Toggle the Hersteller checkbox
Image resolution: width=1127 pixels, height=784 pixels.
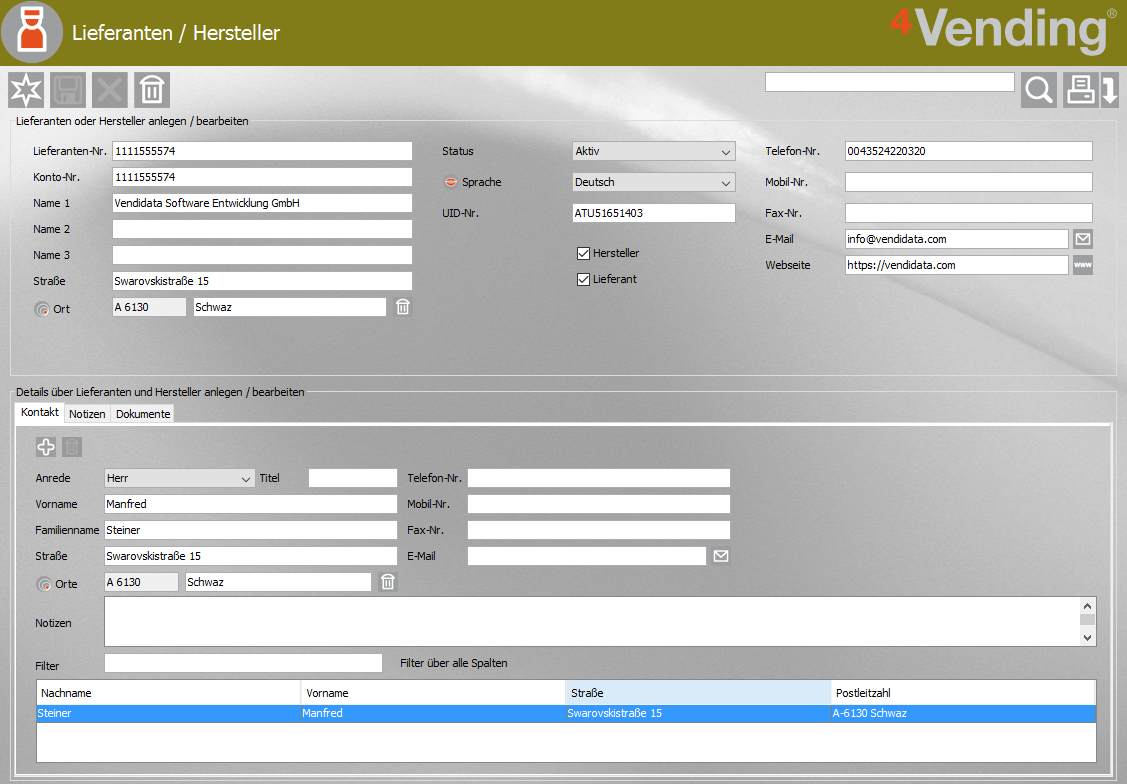coord(583,253)
